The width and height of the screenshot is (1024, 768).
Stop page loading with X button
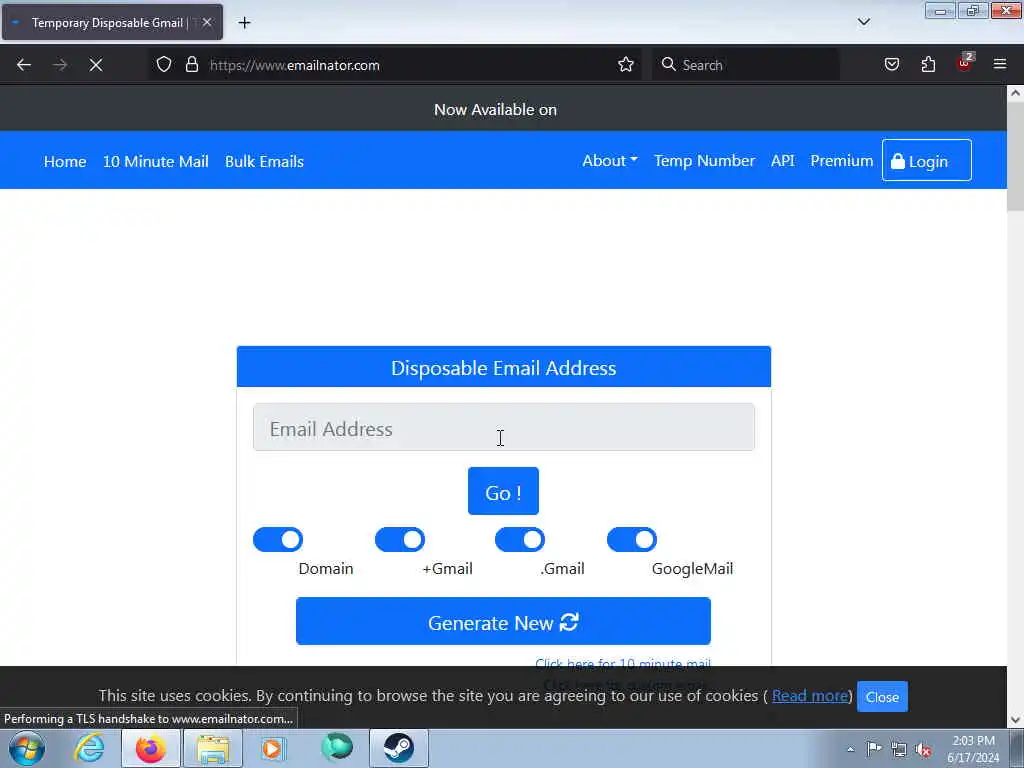pyautogui.click(x=95, y=65)
